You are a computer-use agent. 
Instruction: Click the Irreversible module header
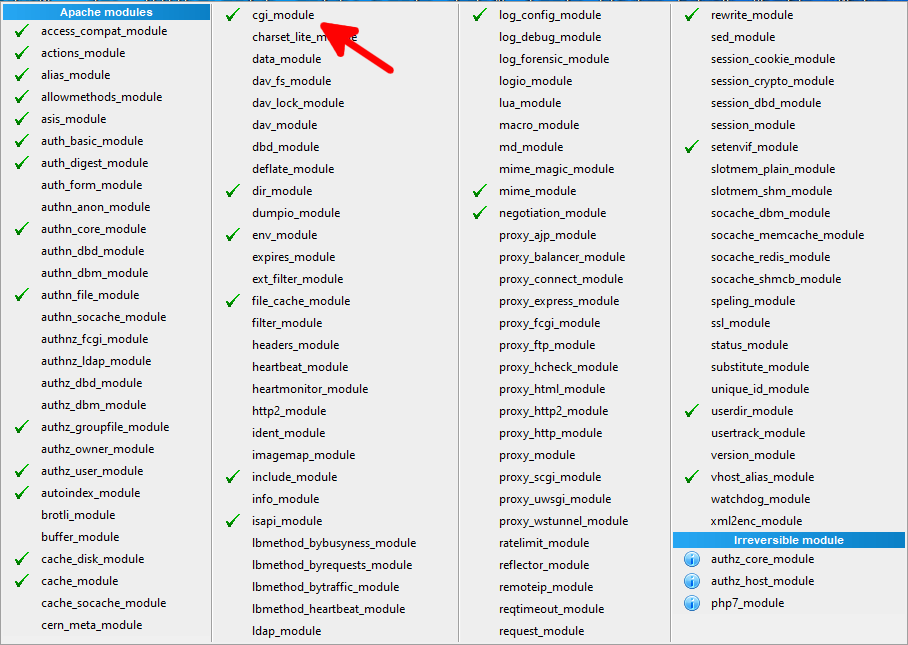pos(789,539)
